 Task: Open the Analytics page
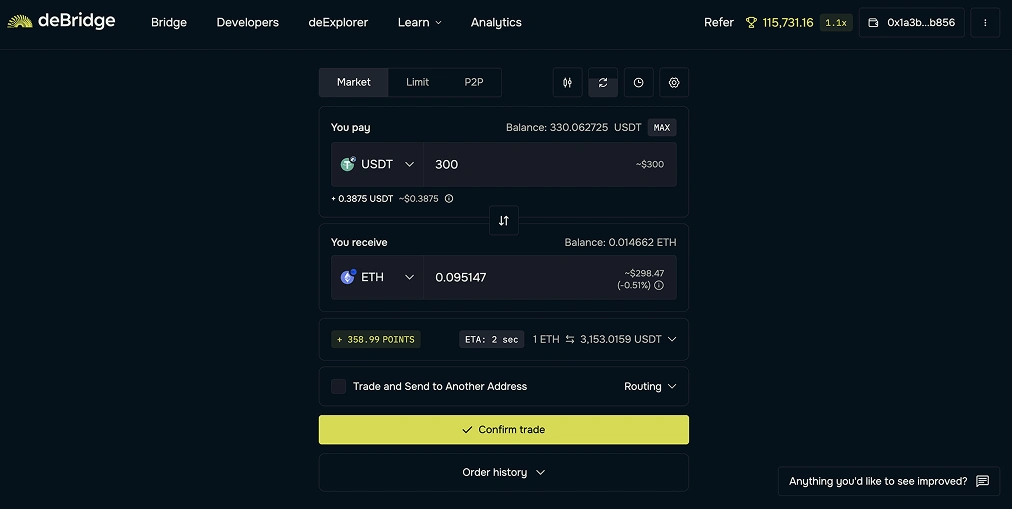click(x=496, y=23)
